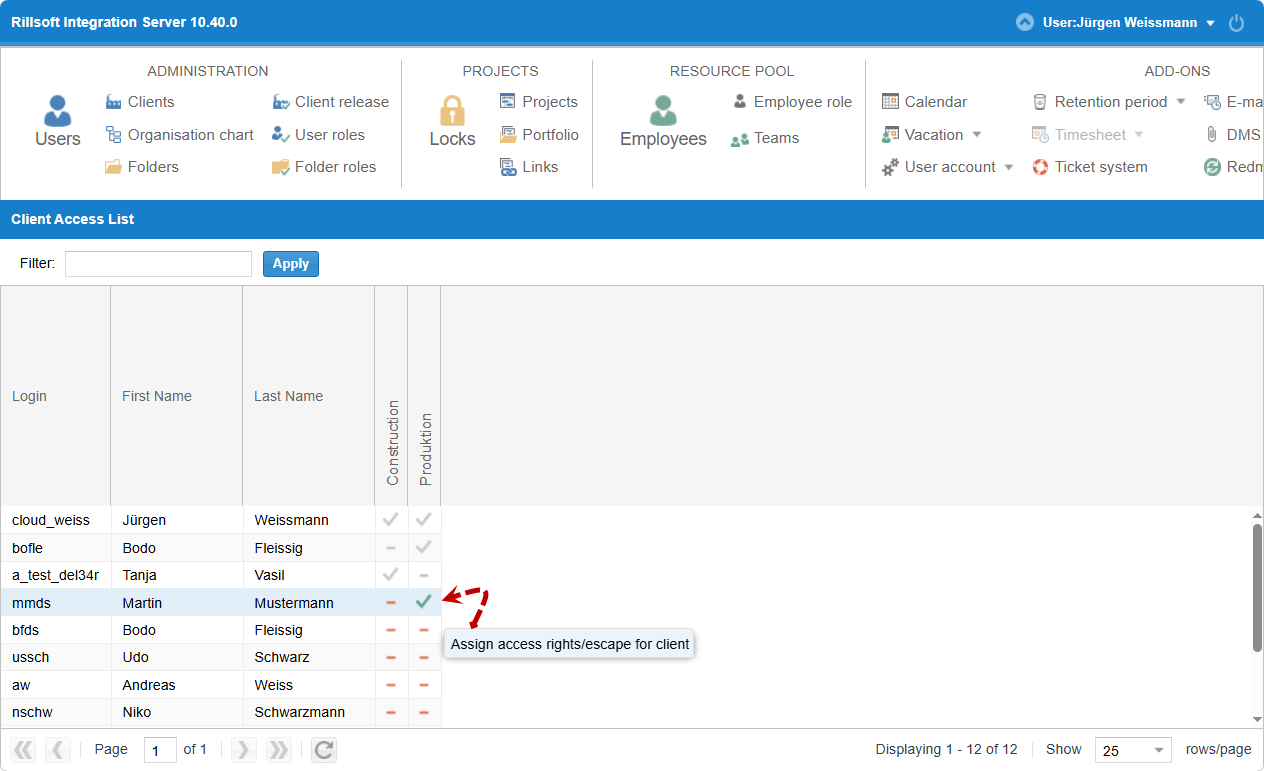The height and width of the screenshot is (771, 1264).
Task: Sort by the First Name column header
Action: [176, 396]
